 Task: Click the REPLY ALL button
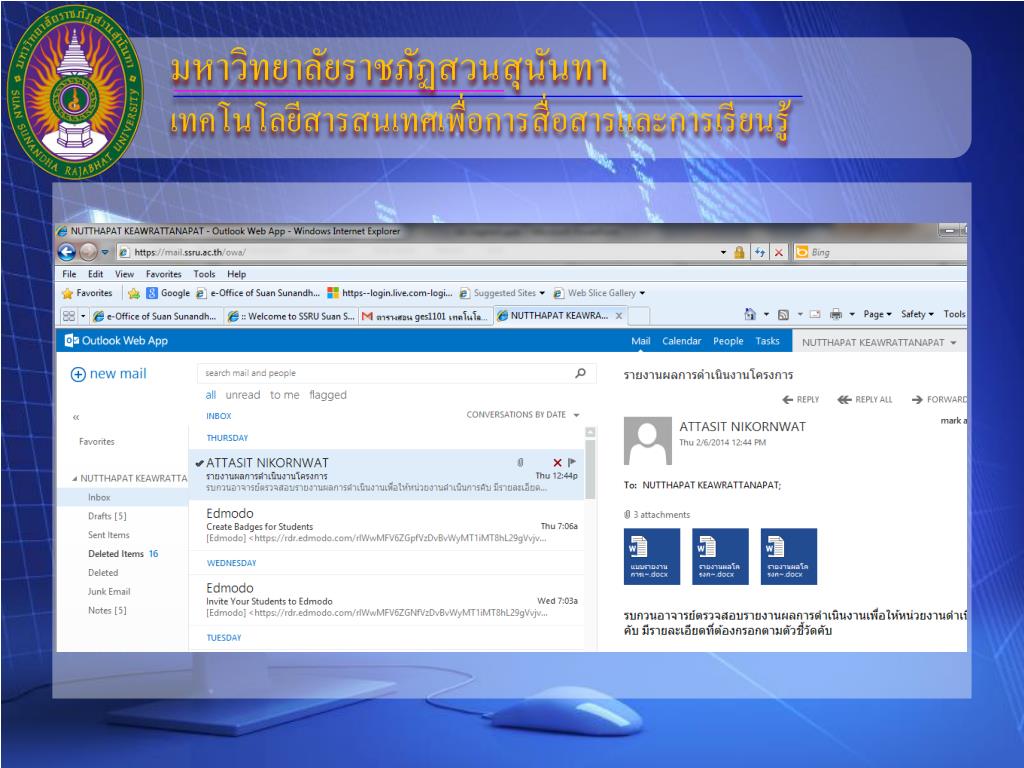[865, 400]
